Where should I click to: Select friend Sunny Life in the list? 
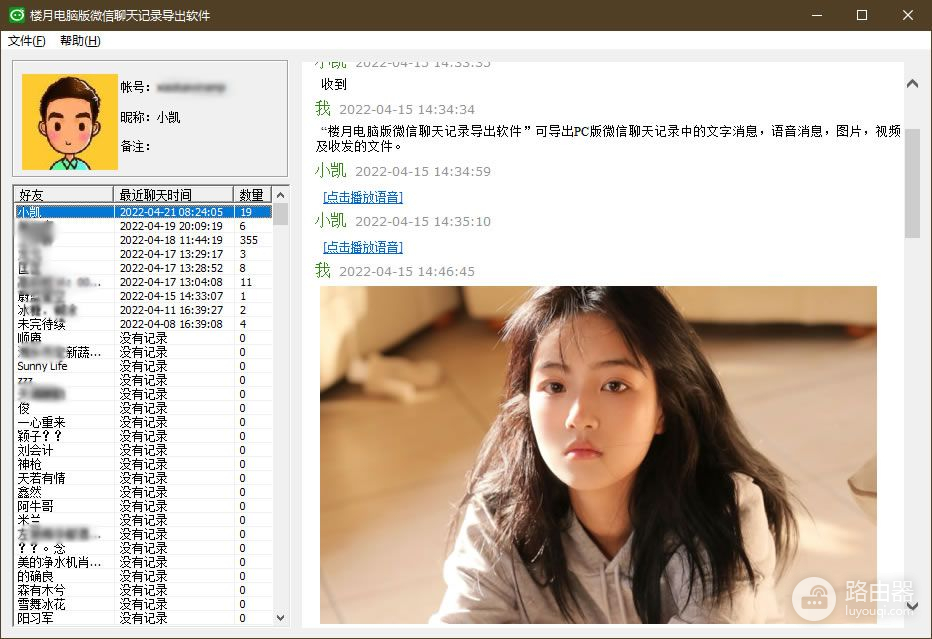coord(143,366)
